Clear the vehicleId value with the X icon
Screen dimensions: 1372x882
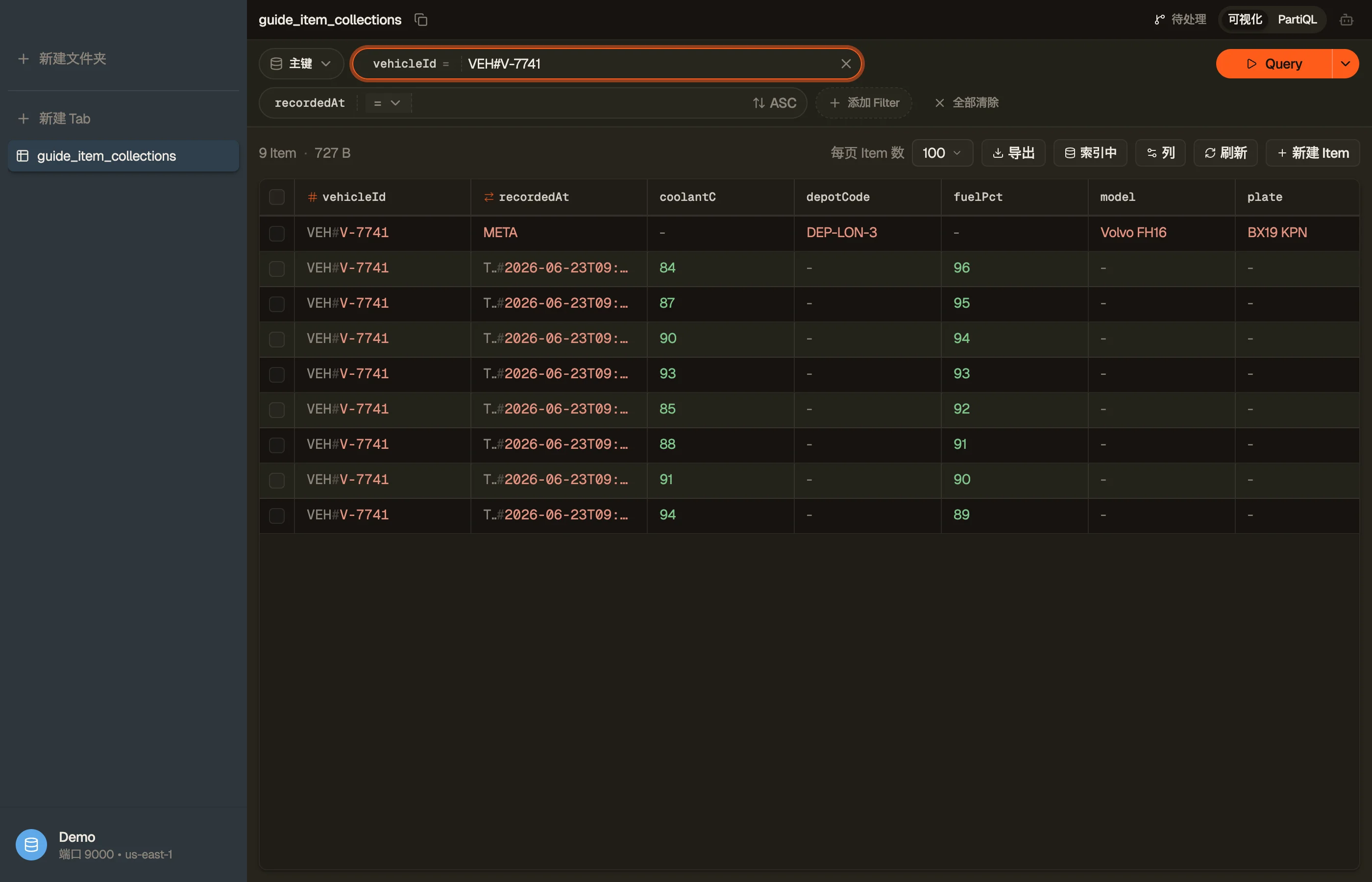(x=846, y=64)
